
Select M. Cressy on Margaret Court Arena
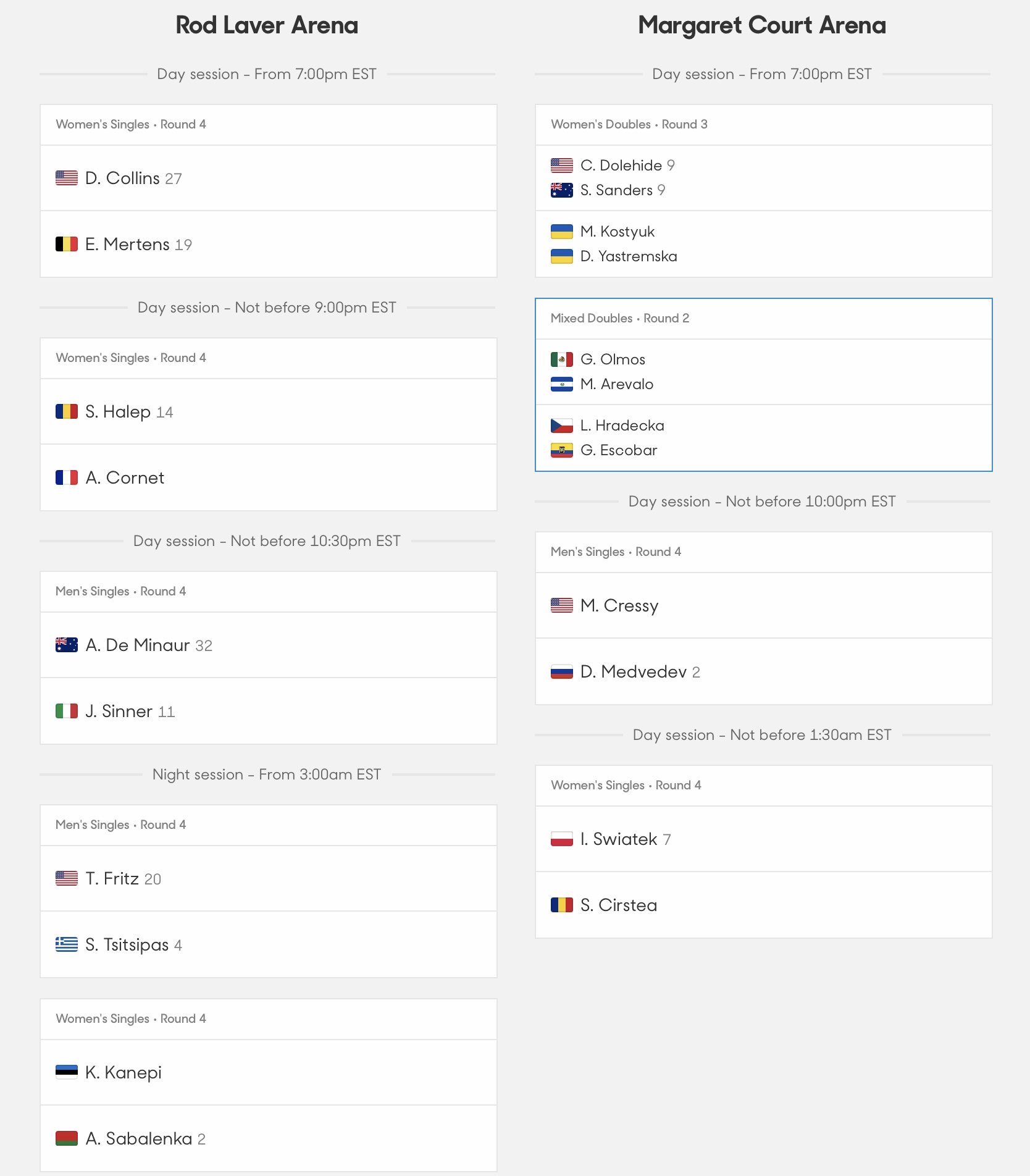point(619,605)
